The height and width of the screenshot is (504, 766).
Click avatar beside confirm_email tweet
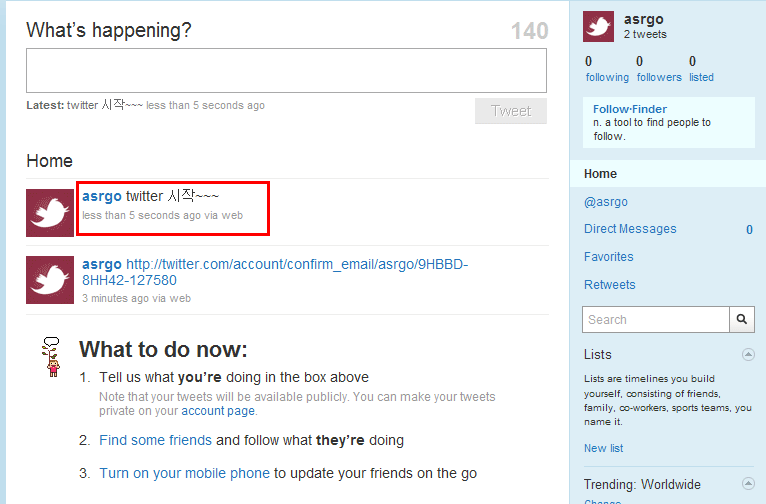[50, 280]
